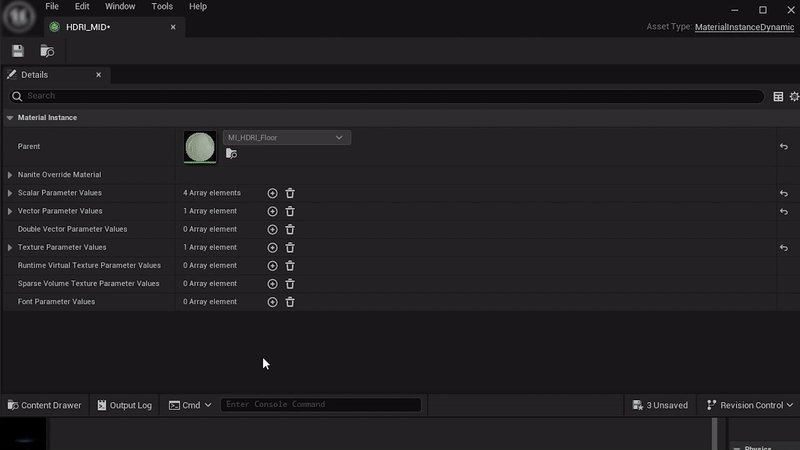Add element to Texture Parameter Values
The height and width of the screenshot is (450, 800).
[272, 247]
